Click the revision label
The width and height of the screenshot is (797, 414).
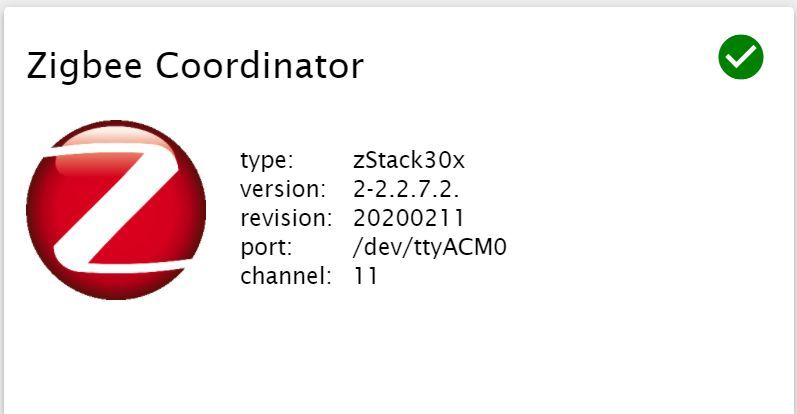click(286, 218)
